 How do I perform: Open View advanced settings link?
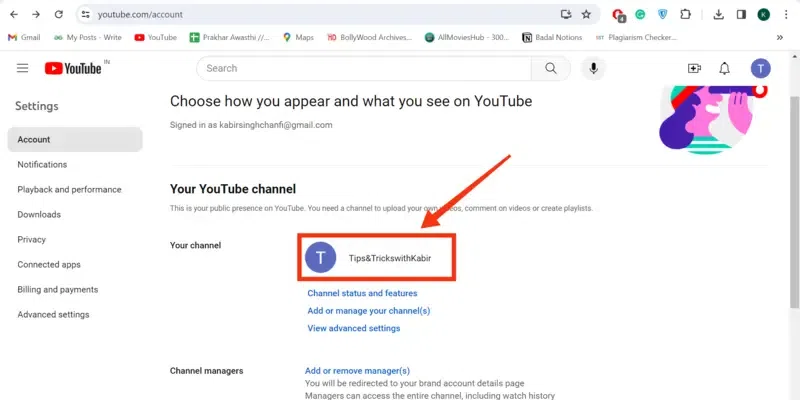click(x=354, y=328)
